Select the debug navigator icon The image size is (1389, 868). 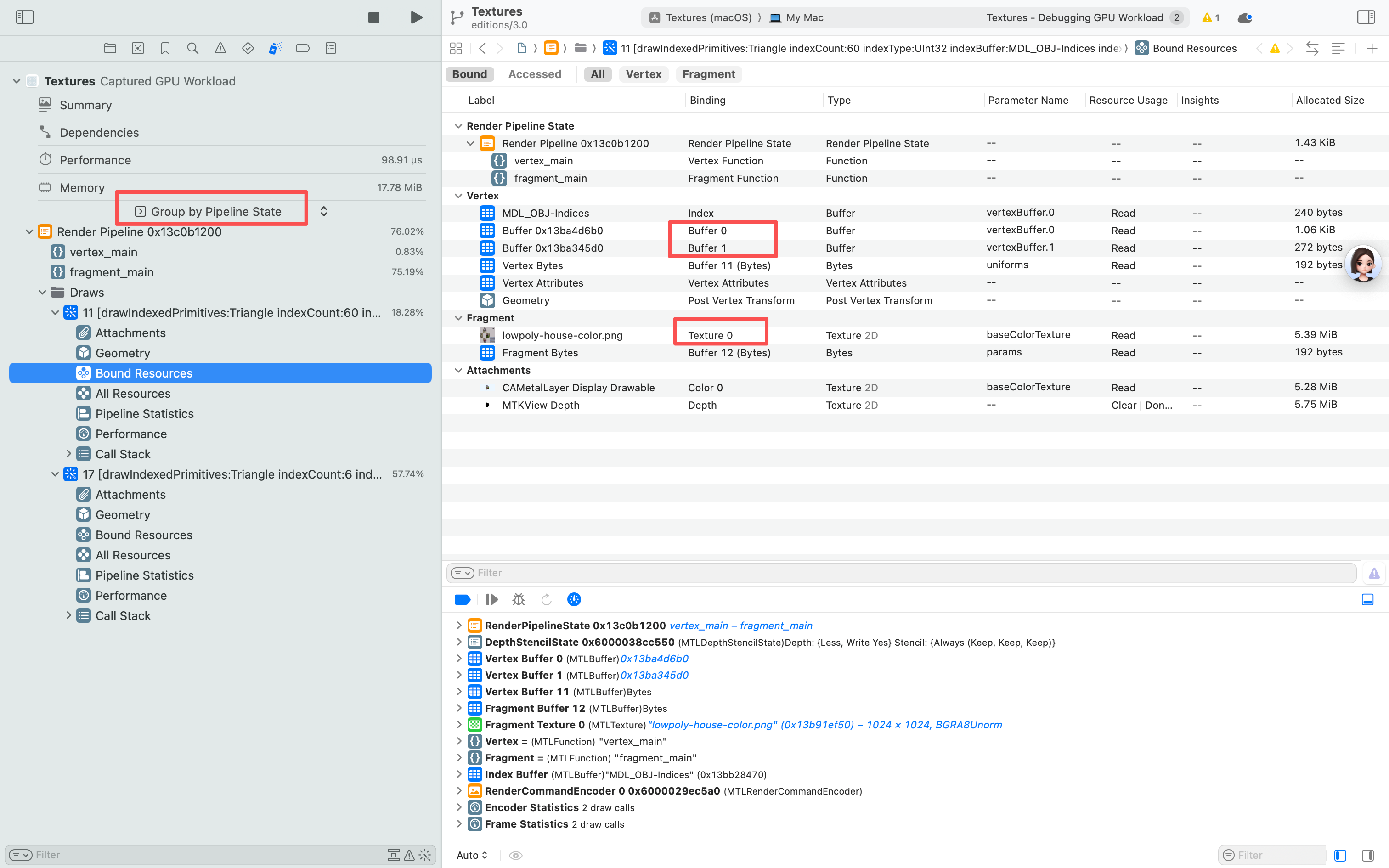coord(276,48)
